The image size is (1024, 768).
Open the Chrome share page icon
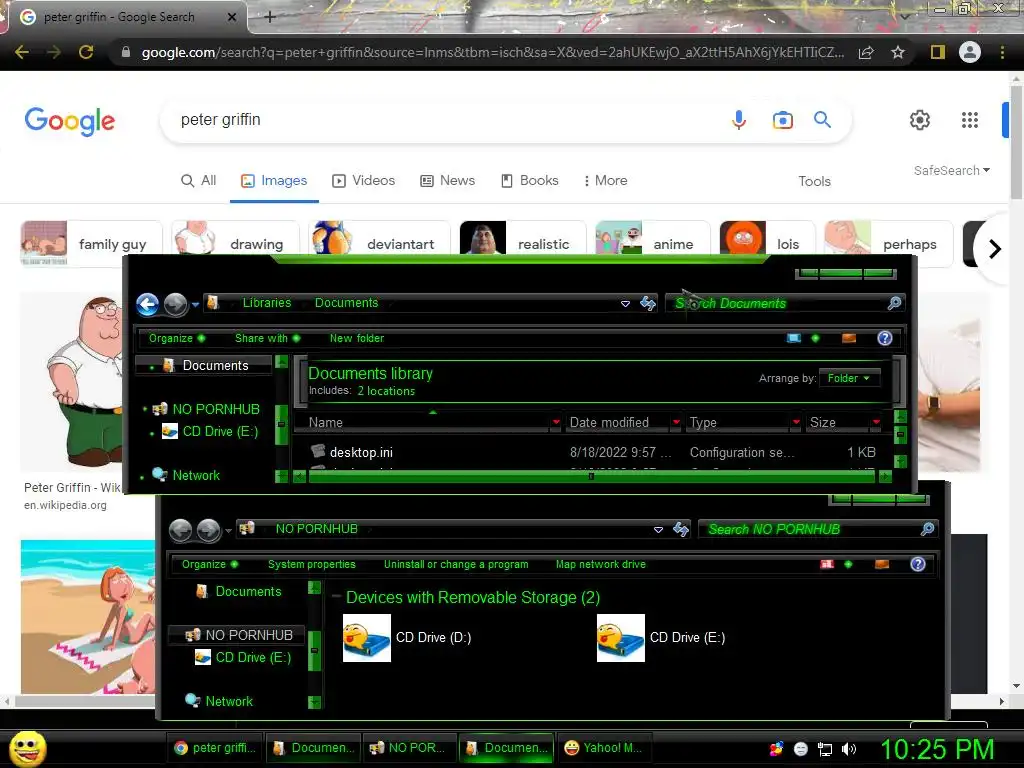click(866, 52)
